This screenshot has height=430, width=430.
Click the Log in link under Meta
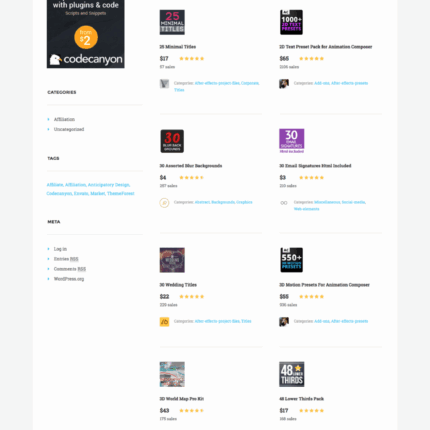(x=60, y=249)
